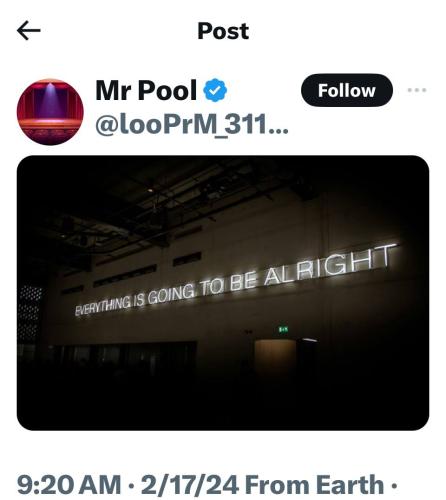Select the 2/17/24 post date
The height and width of the screenshot is (500, 446).
coord(190,485)
